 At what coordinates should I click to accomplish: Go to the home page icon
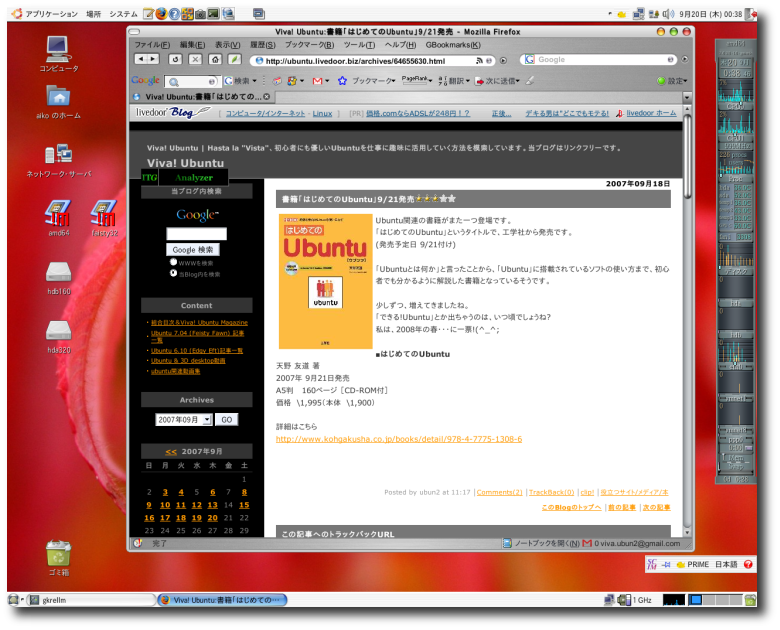click(x=215, y=59)
